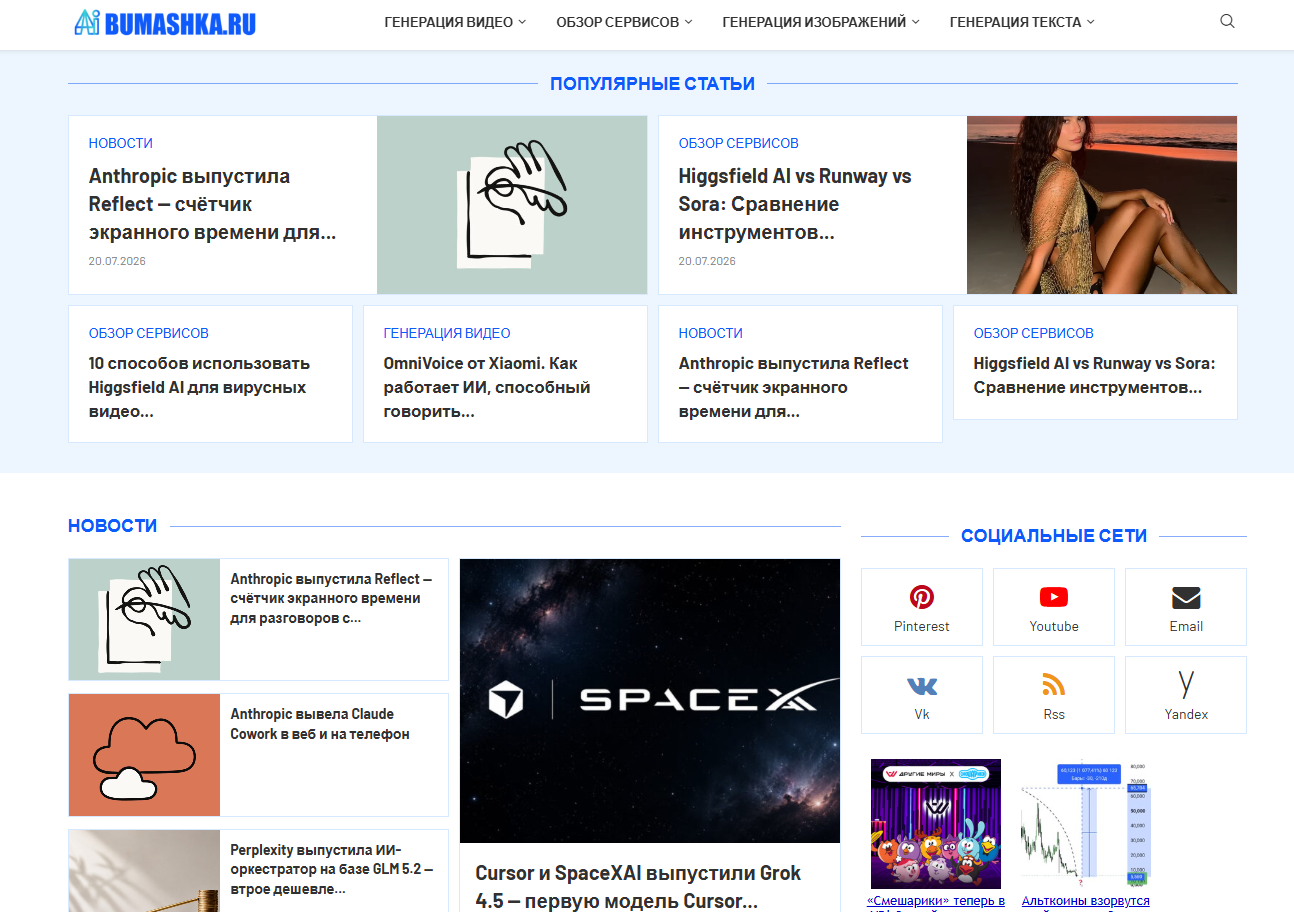Click the altcoin price chart ad image
Screen dimensions: 1294x912
coord(1086,824)
